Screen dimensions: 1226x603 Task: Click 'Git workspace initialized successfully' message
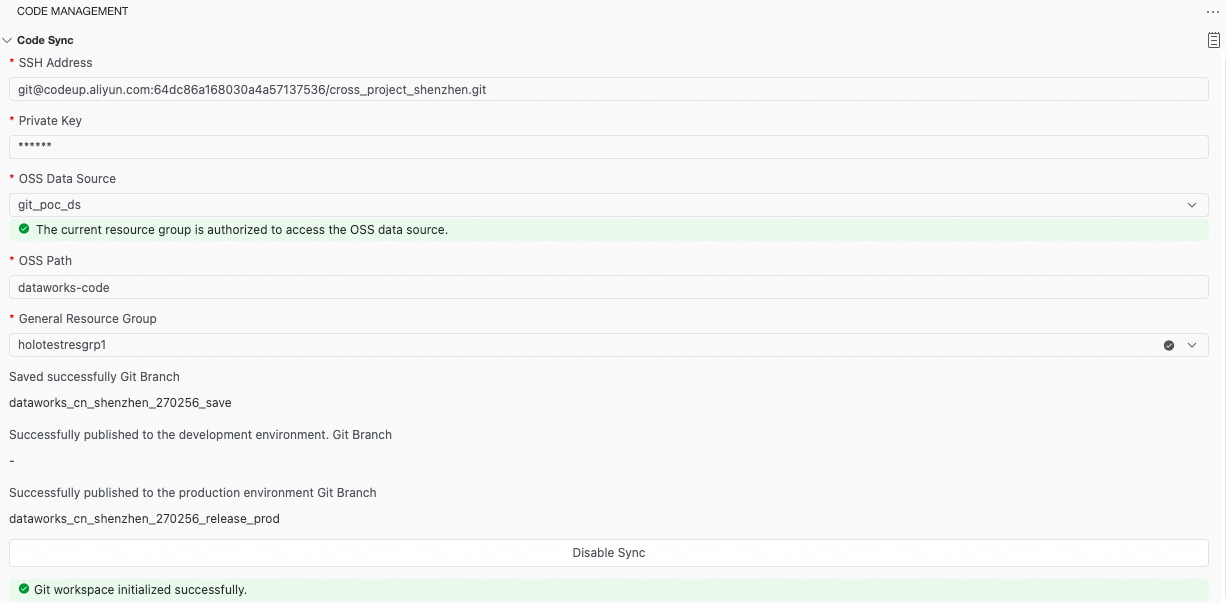[140, 590]
